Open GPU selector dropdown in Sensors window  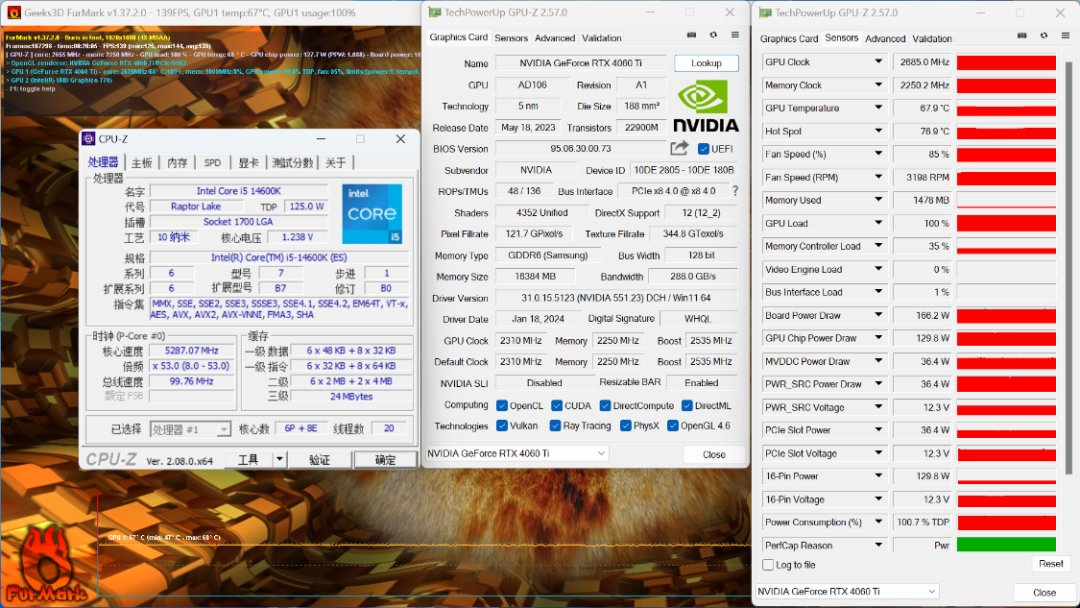pos(931,591)
